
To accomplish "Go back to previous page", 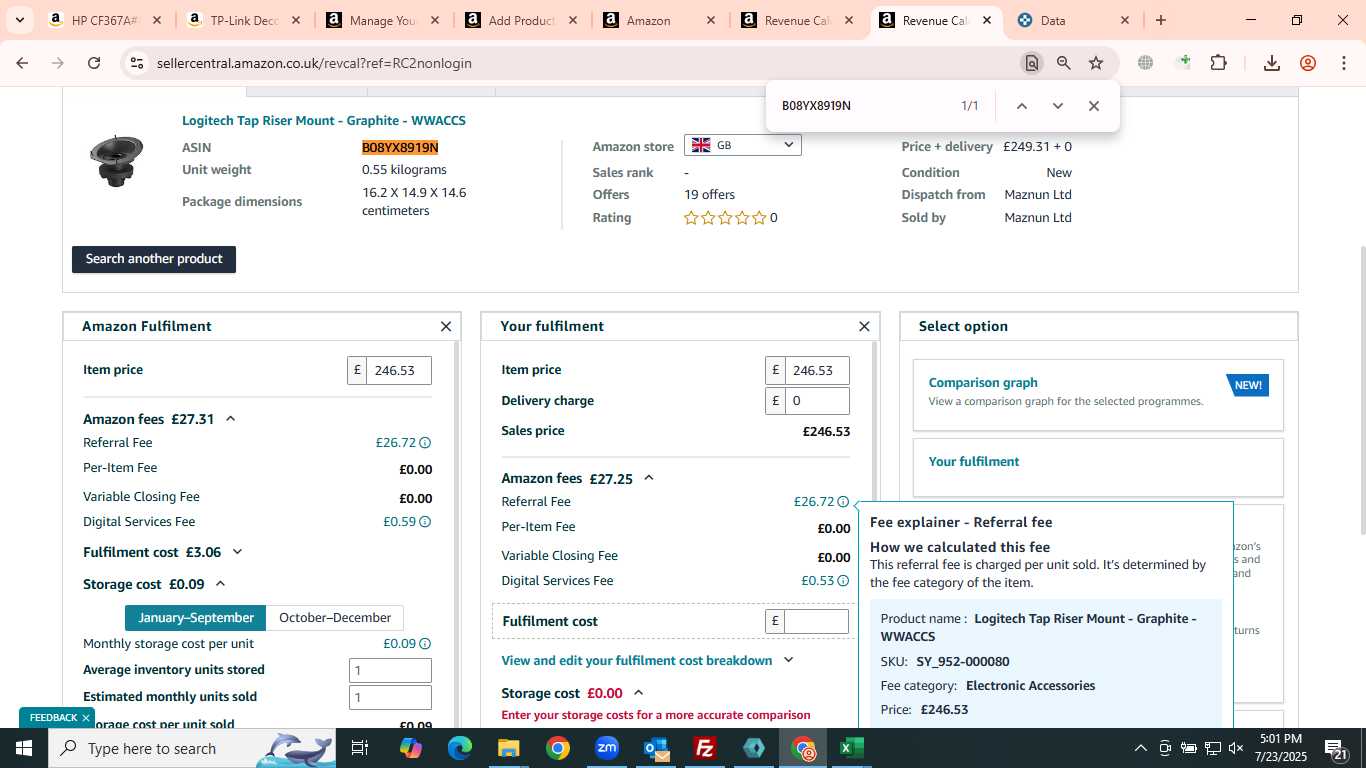I will [22, 63].
